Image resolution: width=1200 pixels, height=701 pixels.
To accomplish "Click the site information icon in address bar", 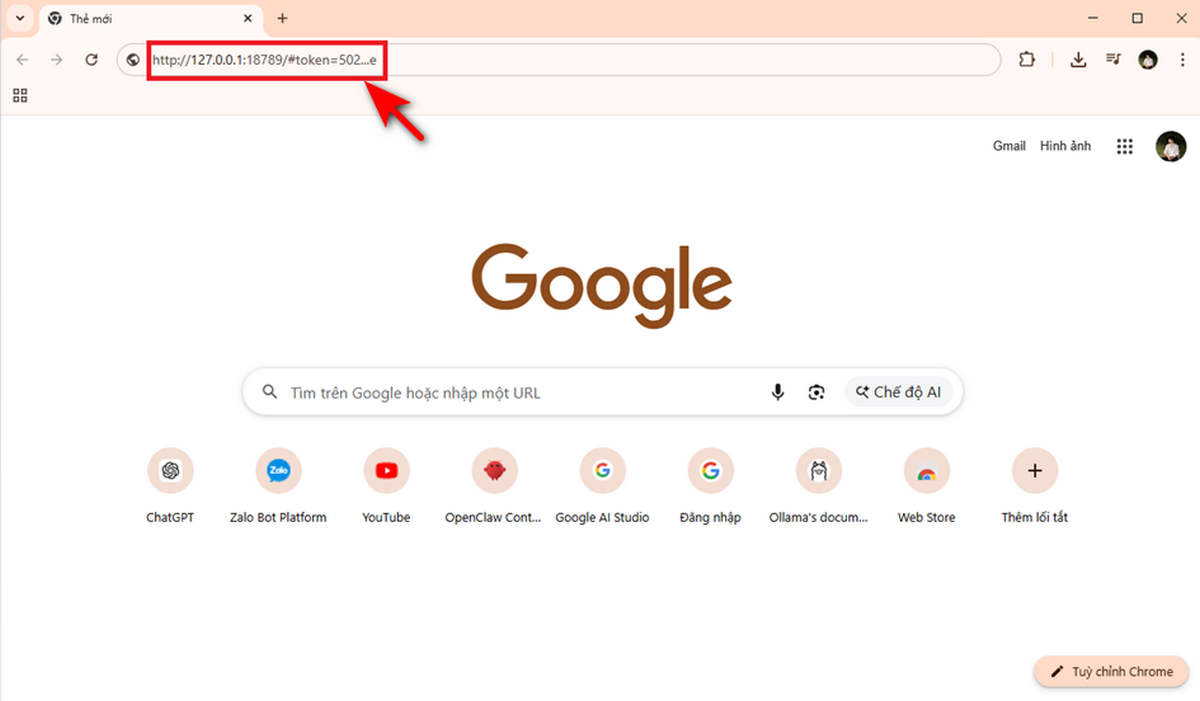I will point(133,60).
